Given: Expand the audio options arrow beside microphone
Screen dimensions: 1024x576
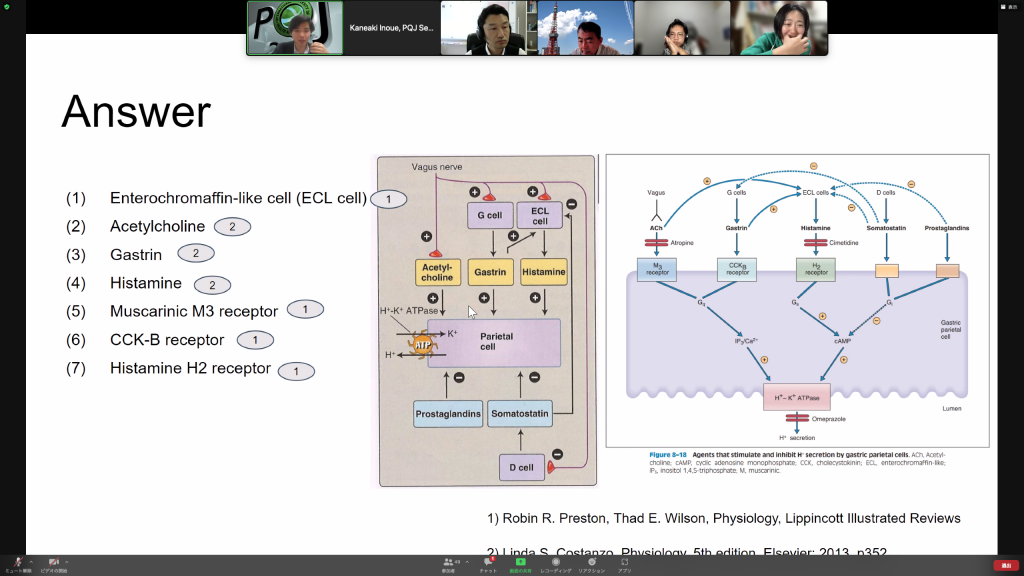Looking at the screenshot, I should [x=31, y=560].
